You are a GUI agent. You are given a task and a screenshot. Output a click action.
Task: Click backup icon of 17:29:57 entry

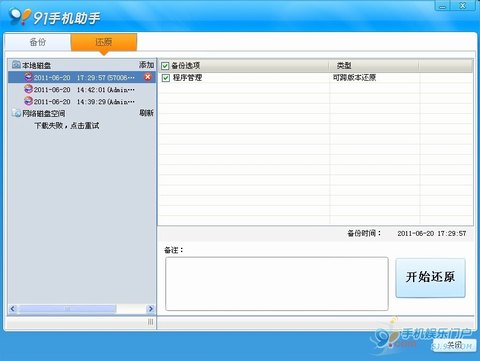click(x=29, y=77)
